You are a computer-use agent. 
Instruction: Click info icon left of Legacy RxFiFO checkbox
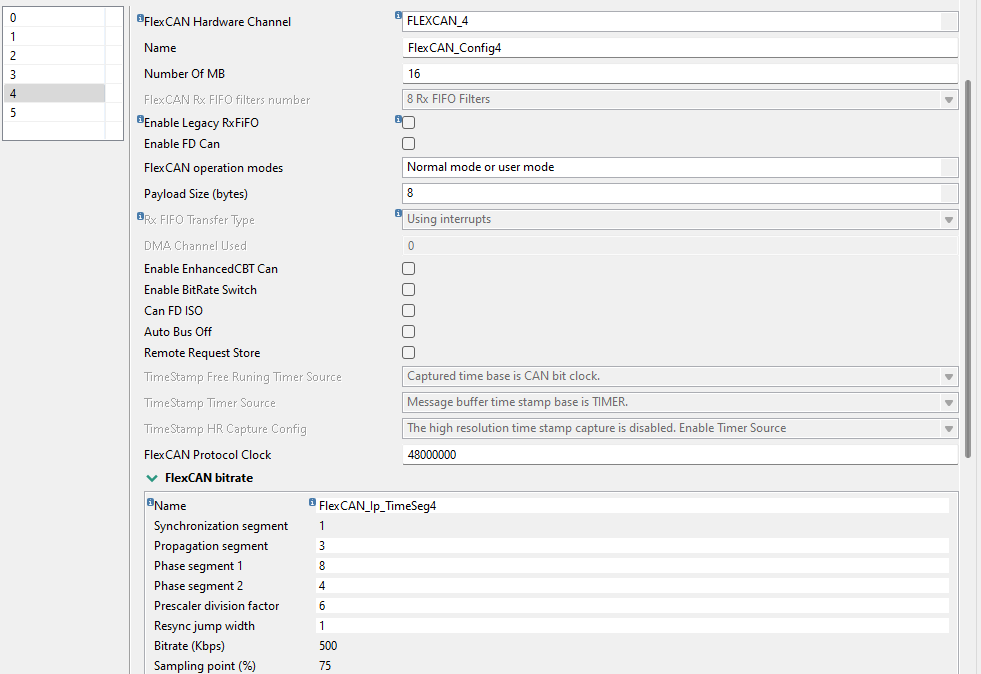pyautogui.click(x=399, y=119)
